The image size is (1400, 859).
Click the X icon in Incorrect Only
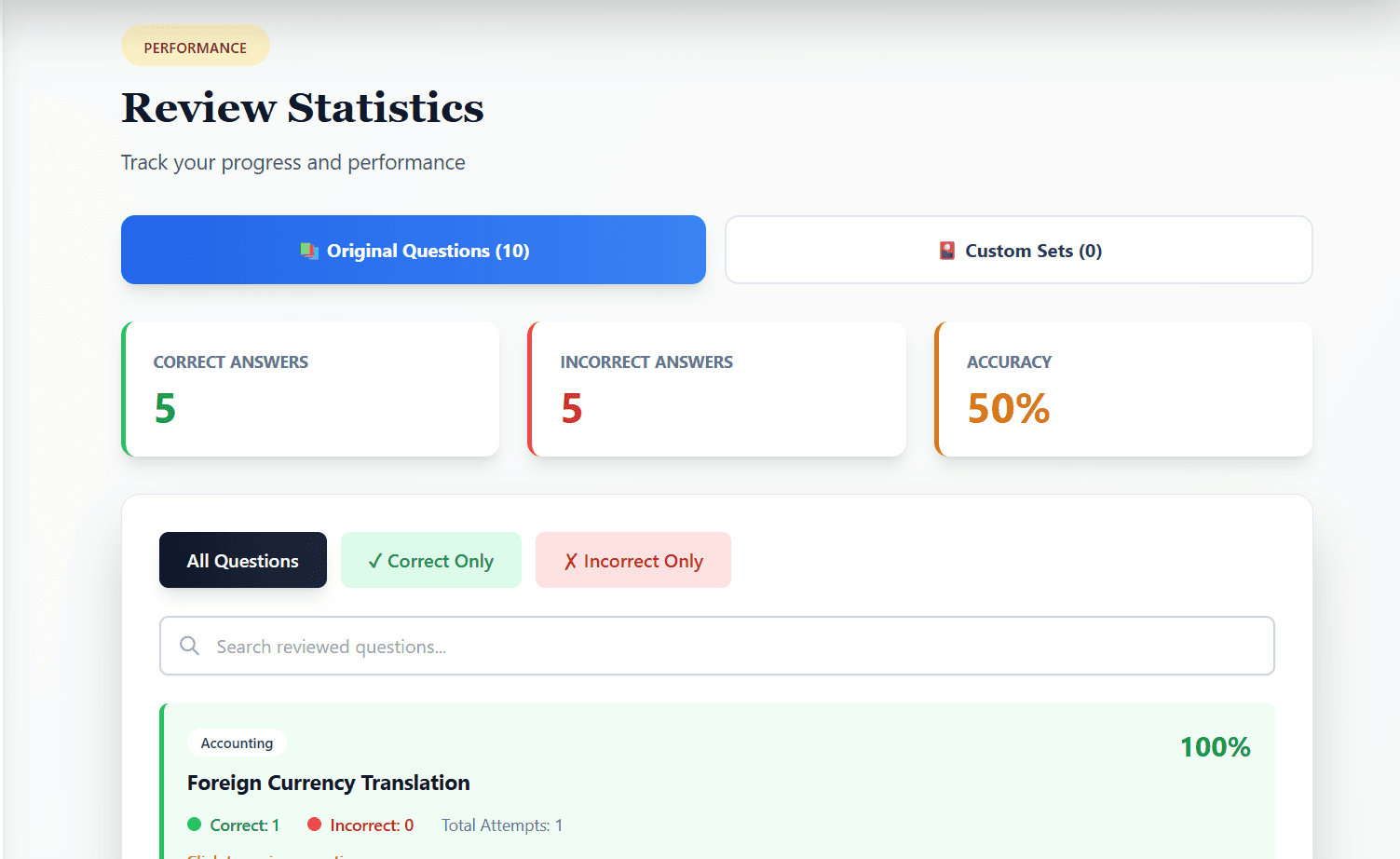click(x=570, y=560)
